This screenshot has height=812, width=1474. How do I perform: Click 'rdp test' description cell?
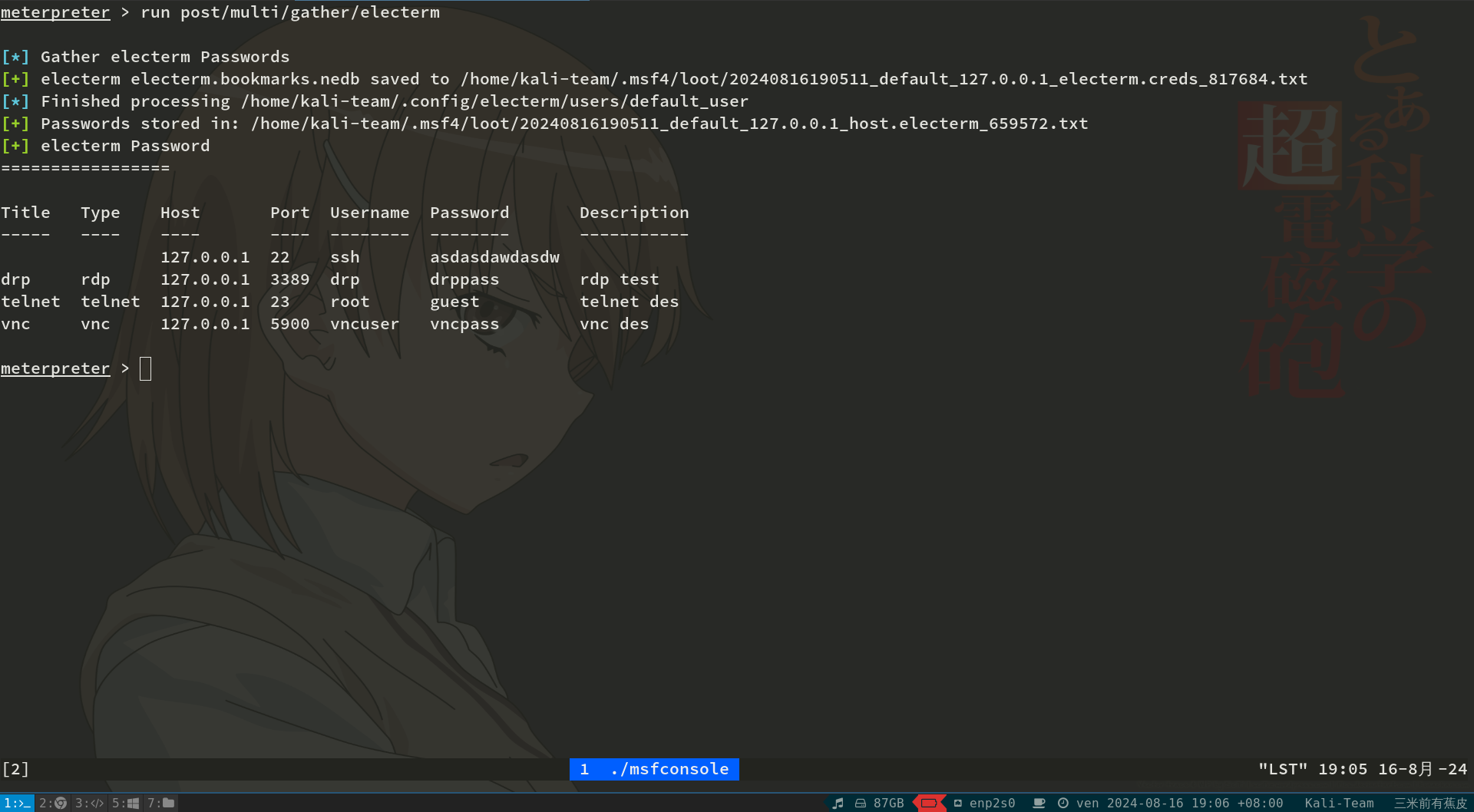click(x=620, y=279)
